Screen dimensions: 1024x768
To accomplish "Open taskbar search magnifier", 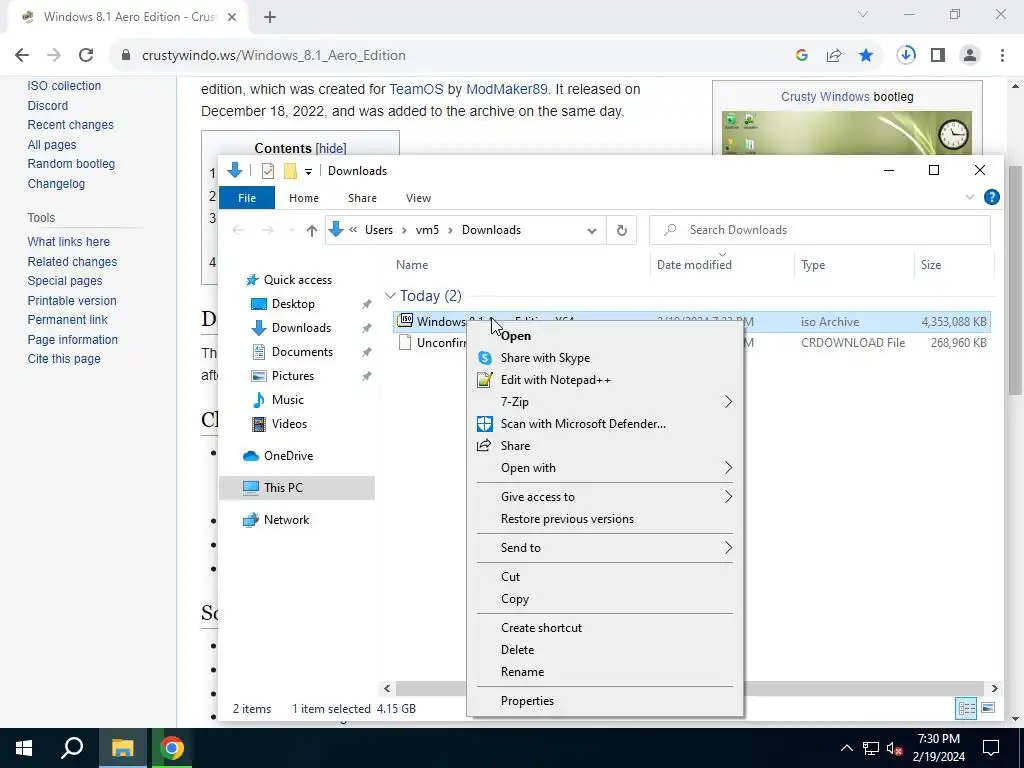I will pos(72,748).
